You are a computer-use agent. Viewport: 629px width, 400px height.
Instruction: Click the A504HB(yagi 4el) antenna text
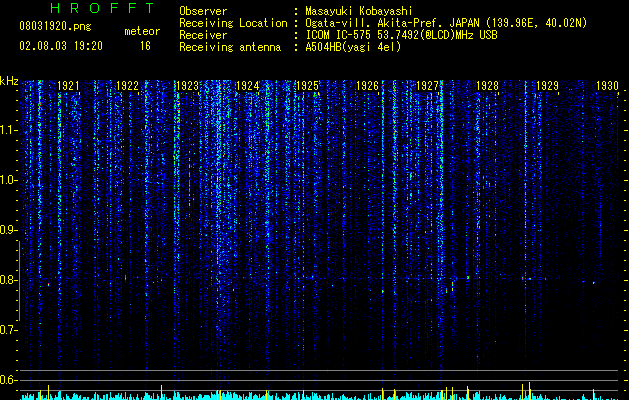(x=353, y=47)
